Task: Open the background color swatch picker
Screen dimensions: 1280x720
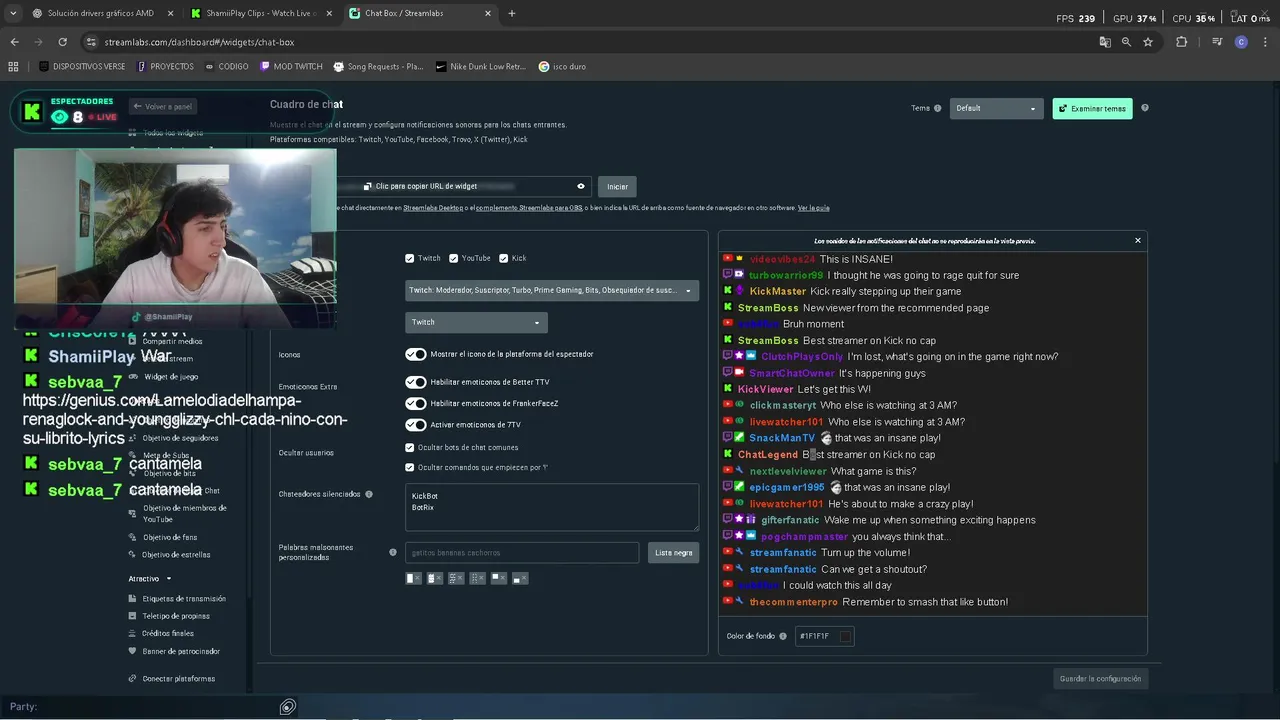Action: click(x=845, y=636)
